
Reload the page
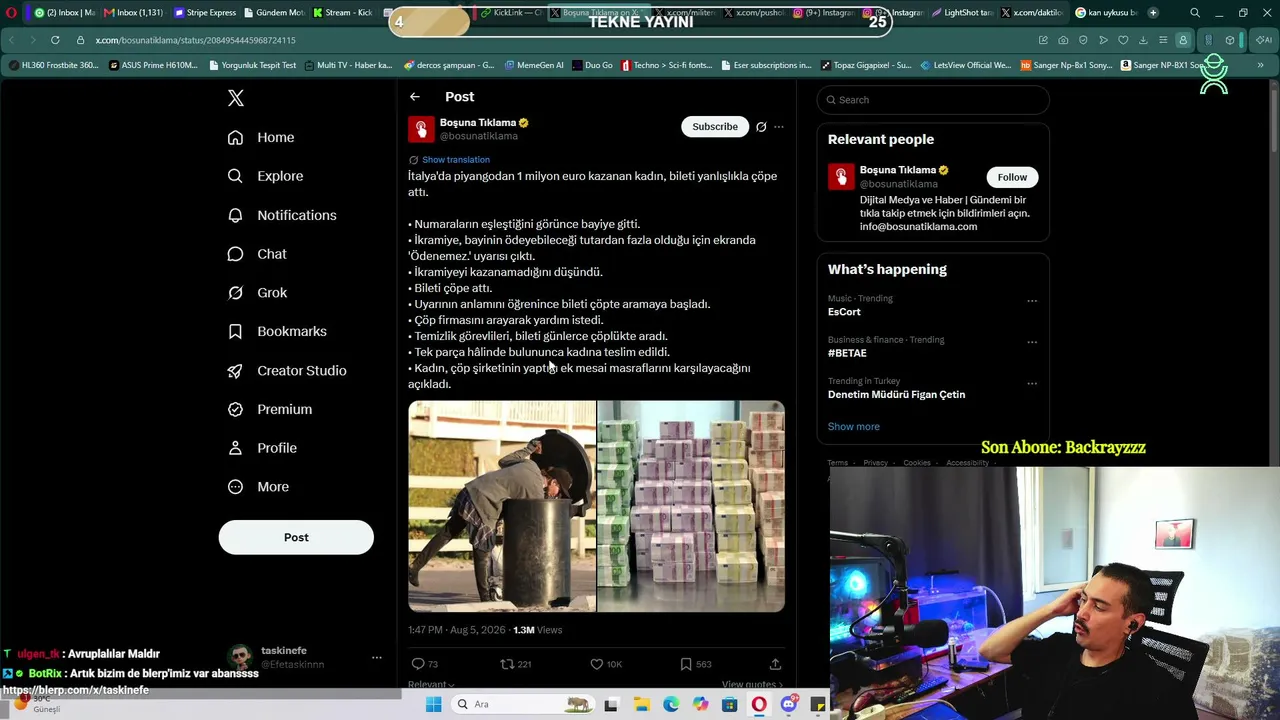tap(54, 40)
